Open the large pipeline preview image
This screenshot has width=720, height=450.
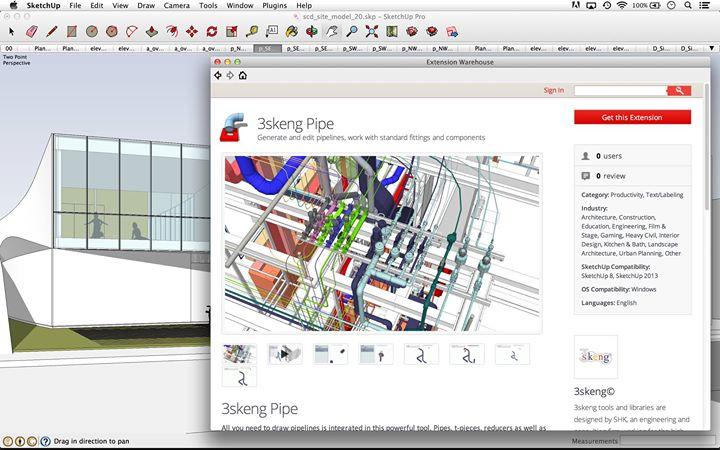click(382, 243)
